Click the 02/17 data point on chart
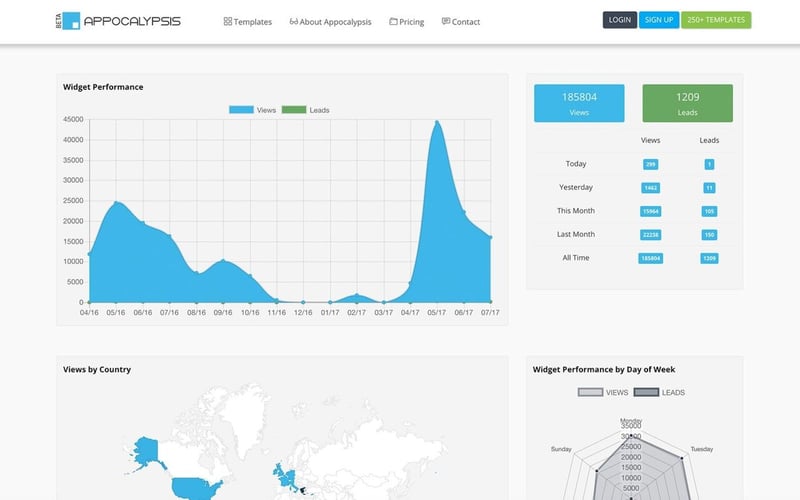 (x=357, y=295)
